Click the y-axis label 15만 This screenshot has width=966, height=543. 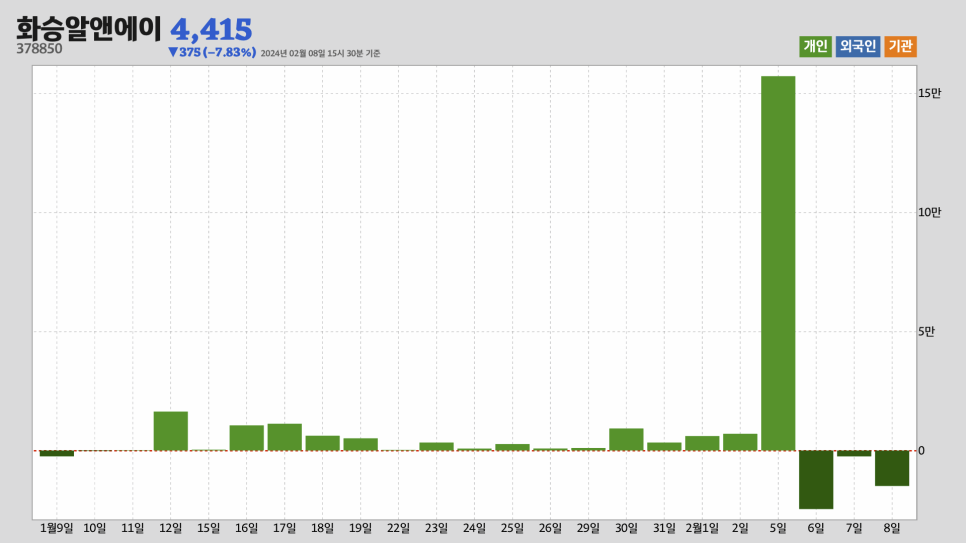pos(929,94)
